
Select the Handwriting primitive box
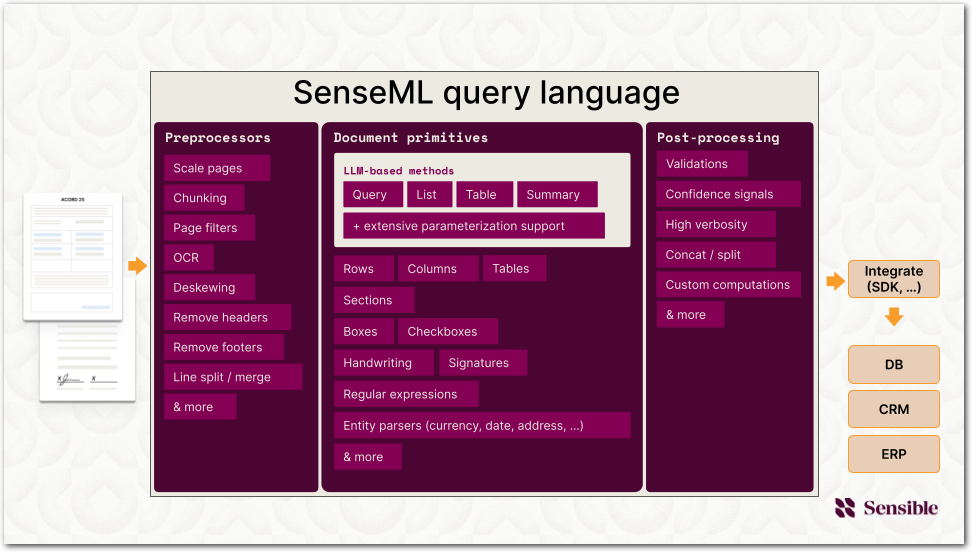[x=384, y=363]
